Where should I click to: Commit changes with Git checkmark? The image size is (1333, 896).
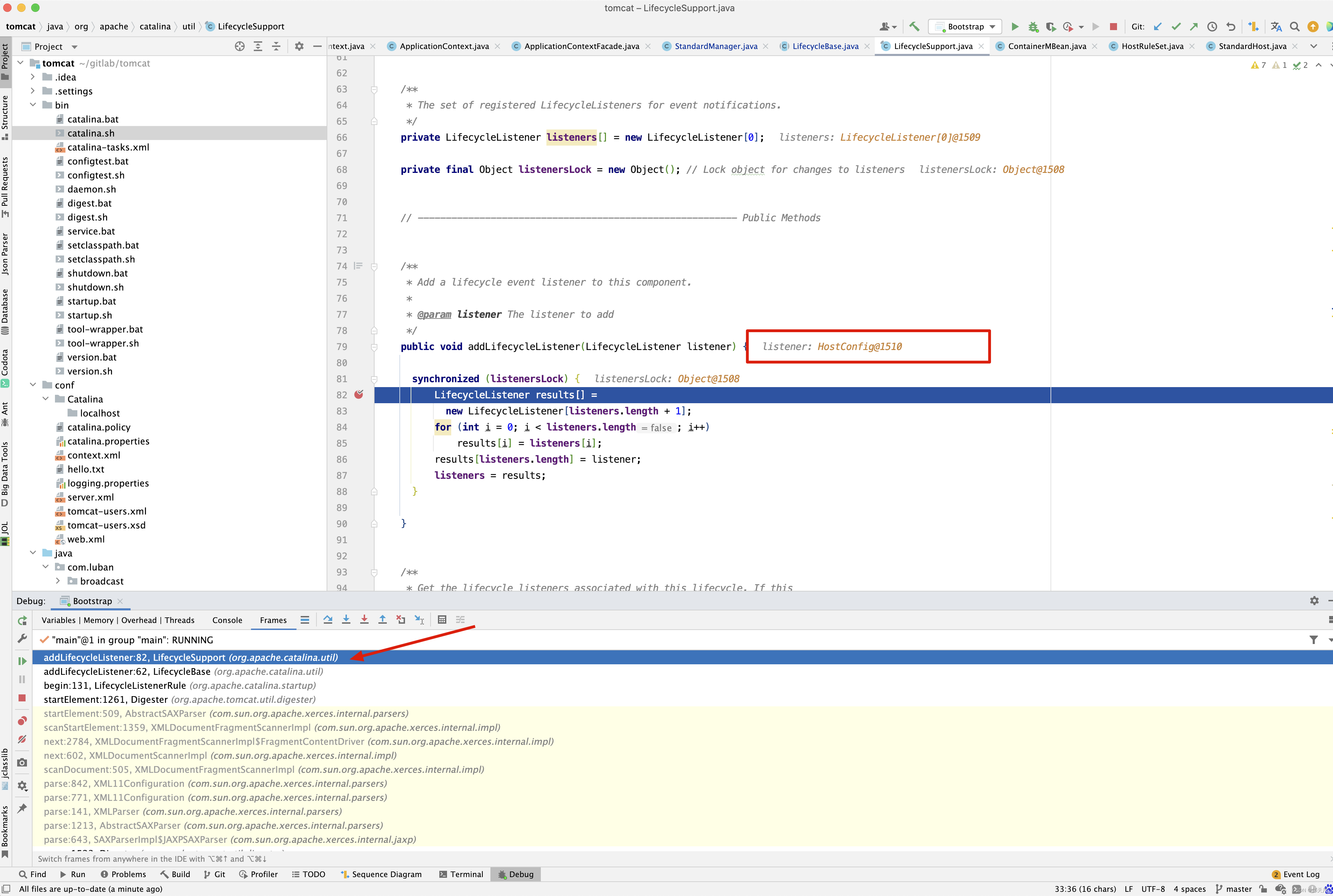[x=1176, y=26]
